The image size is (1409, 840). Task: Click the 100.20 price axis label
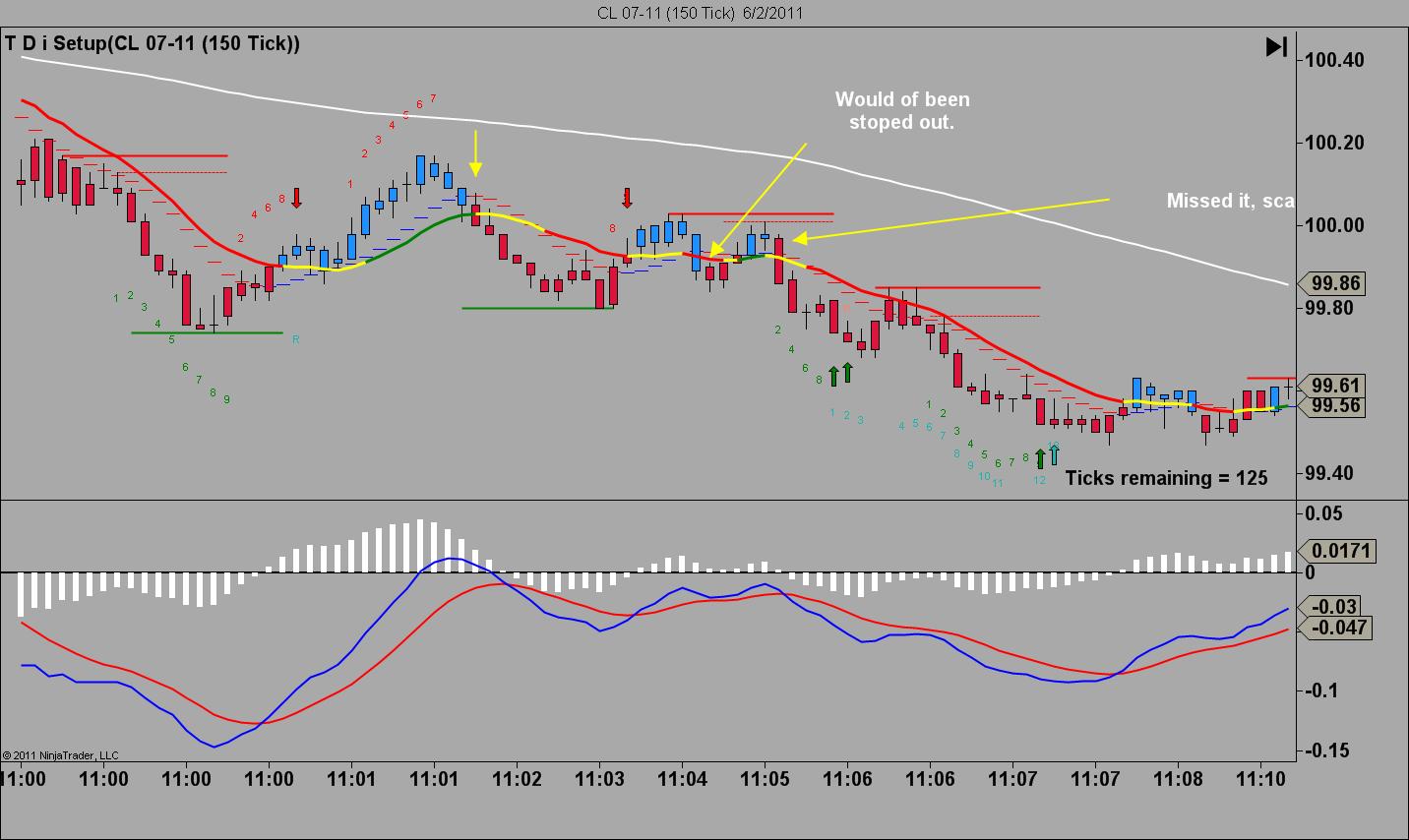pos(1334,143)
